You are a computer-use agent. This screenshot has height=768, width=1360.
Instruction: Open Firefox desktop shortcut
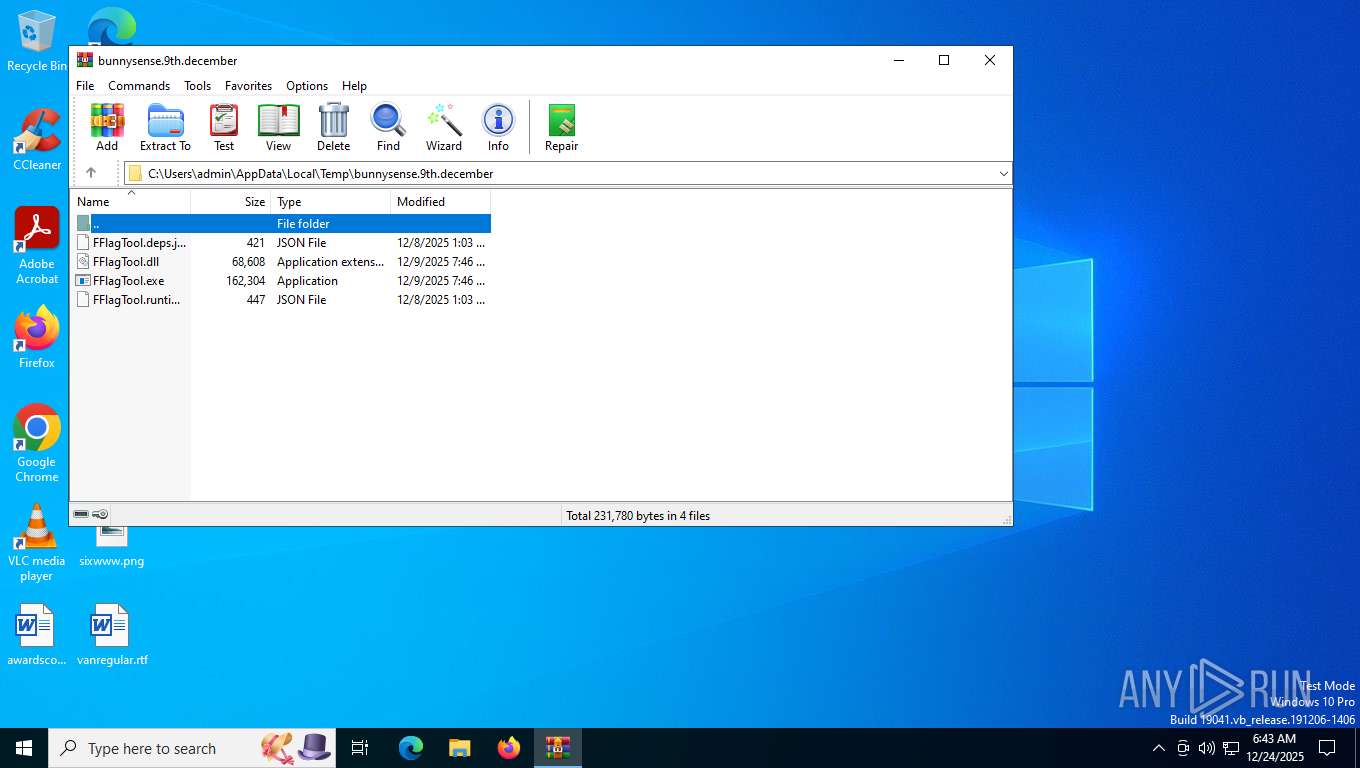tap(37, 337)
